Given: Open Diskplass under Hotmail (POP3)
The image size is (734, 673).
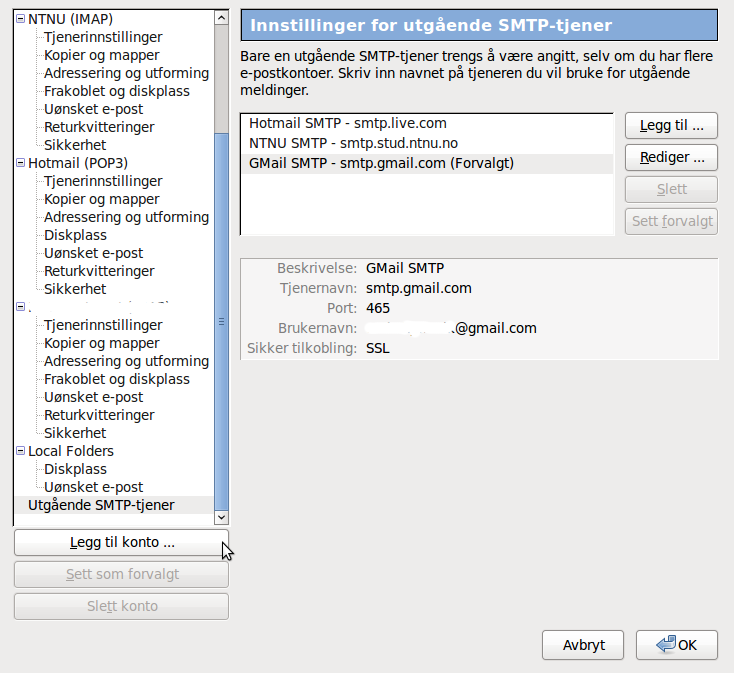Looking at the screenshot, I should [x=75, y=235].
